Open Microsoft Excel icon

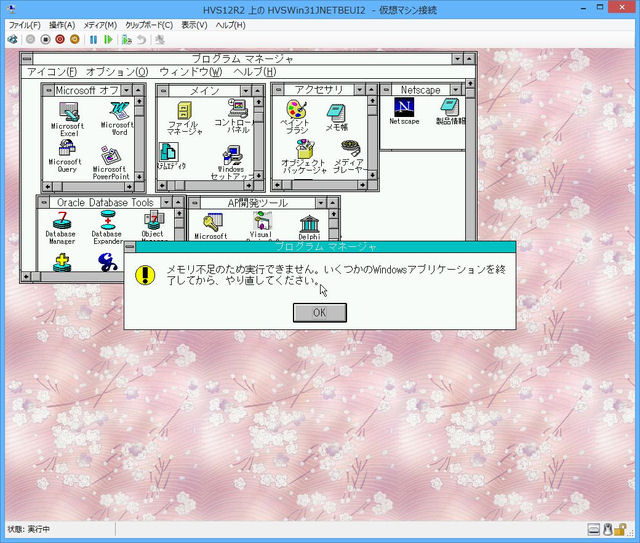click(x=68, y=119)
